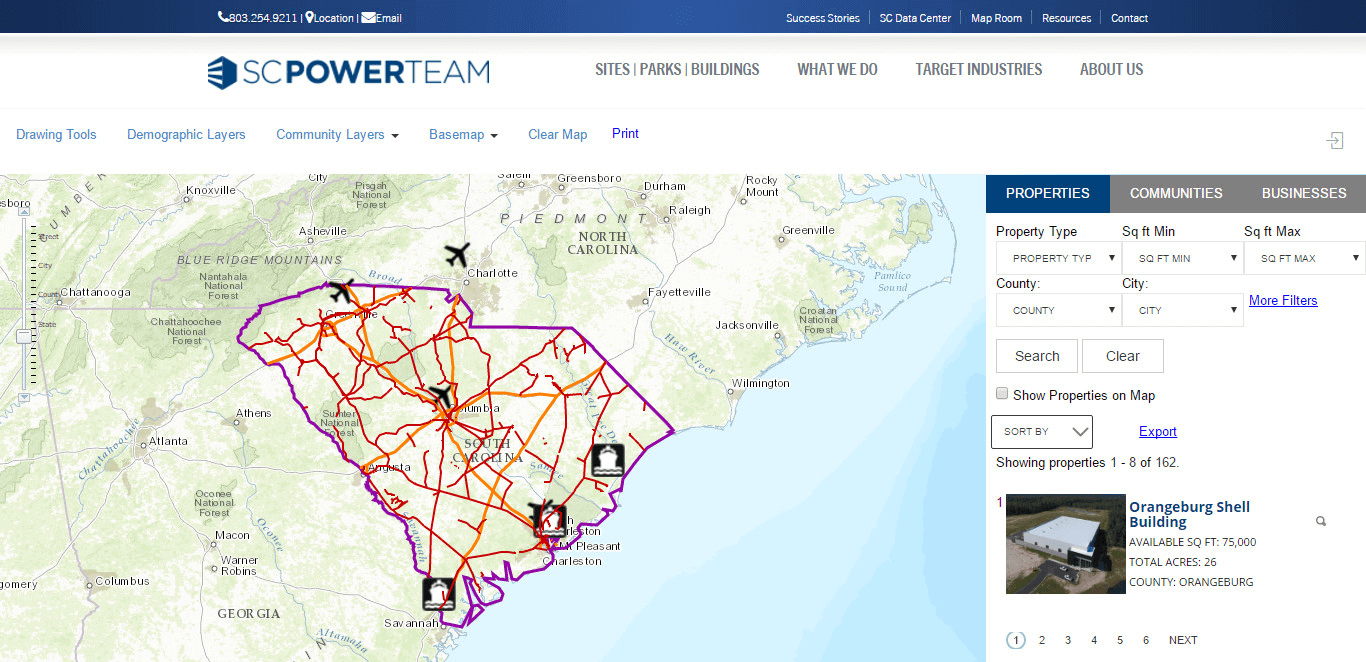Viewport: 1366px width, 662px height.
Task: Click the County level label on the zoom slider
Action: [x=50, y=295]
